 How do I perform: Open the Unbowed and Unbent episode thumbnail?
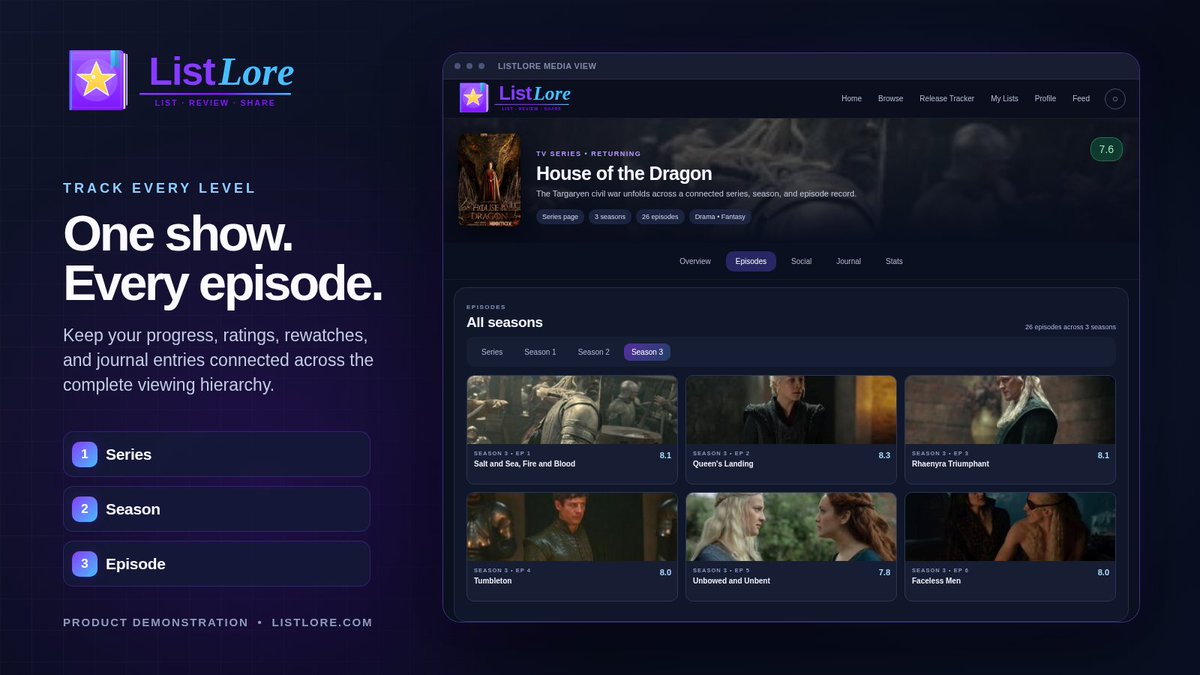click(x=791, y=527)
